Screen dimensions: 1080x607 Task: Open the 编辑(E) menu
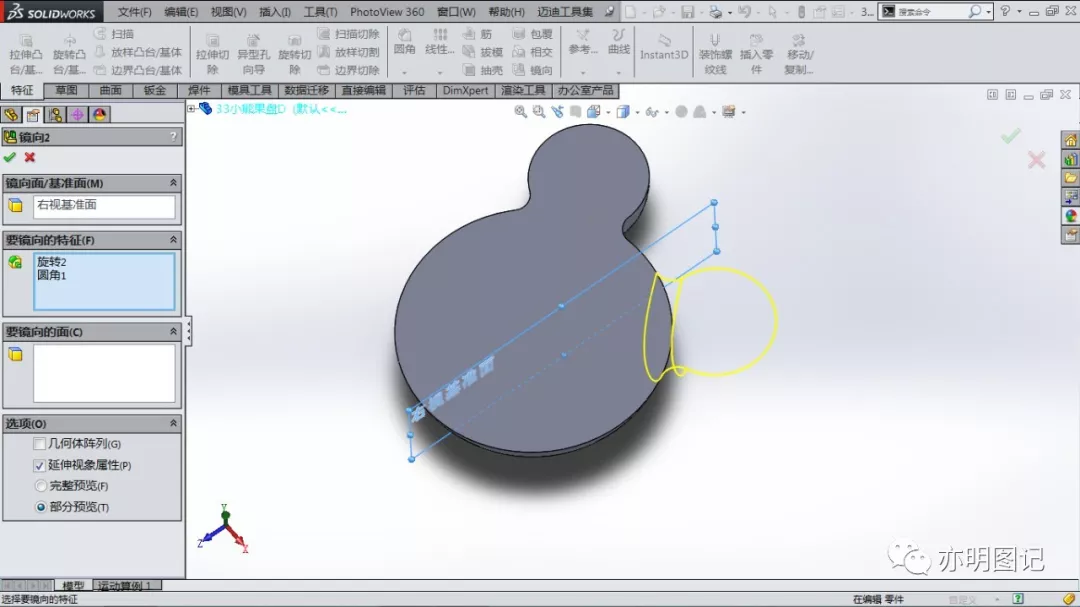click(x=181, y=12)
